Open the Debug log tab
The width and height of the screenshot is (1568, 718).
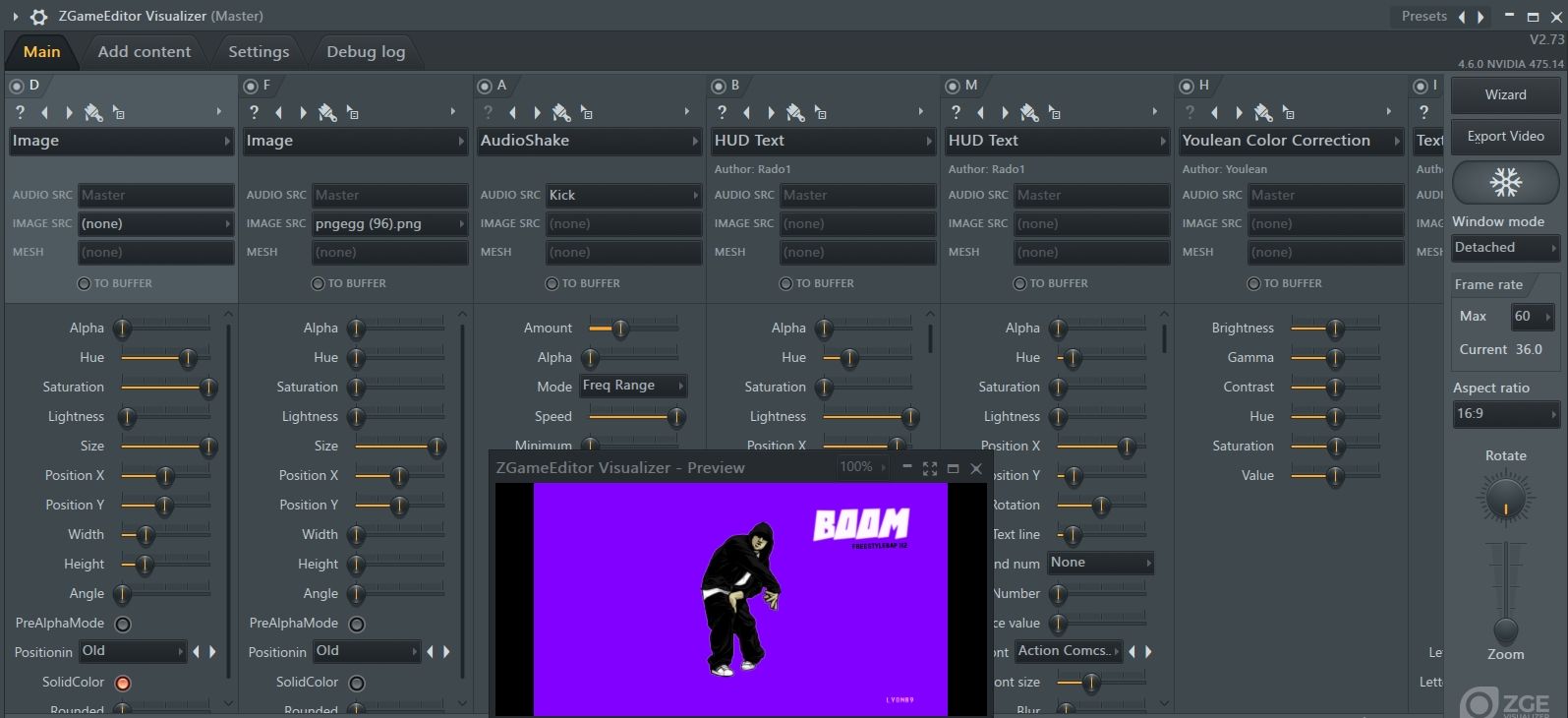click(366, 52)
